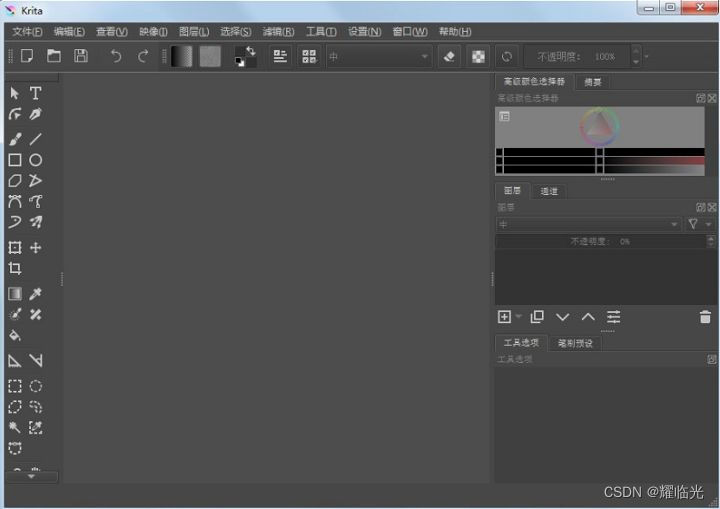Image resolution: width=720 pixels, height=509 pixels.
Task: Redo the last action
Action: [143, 56]
